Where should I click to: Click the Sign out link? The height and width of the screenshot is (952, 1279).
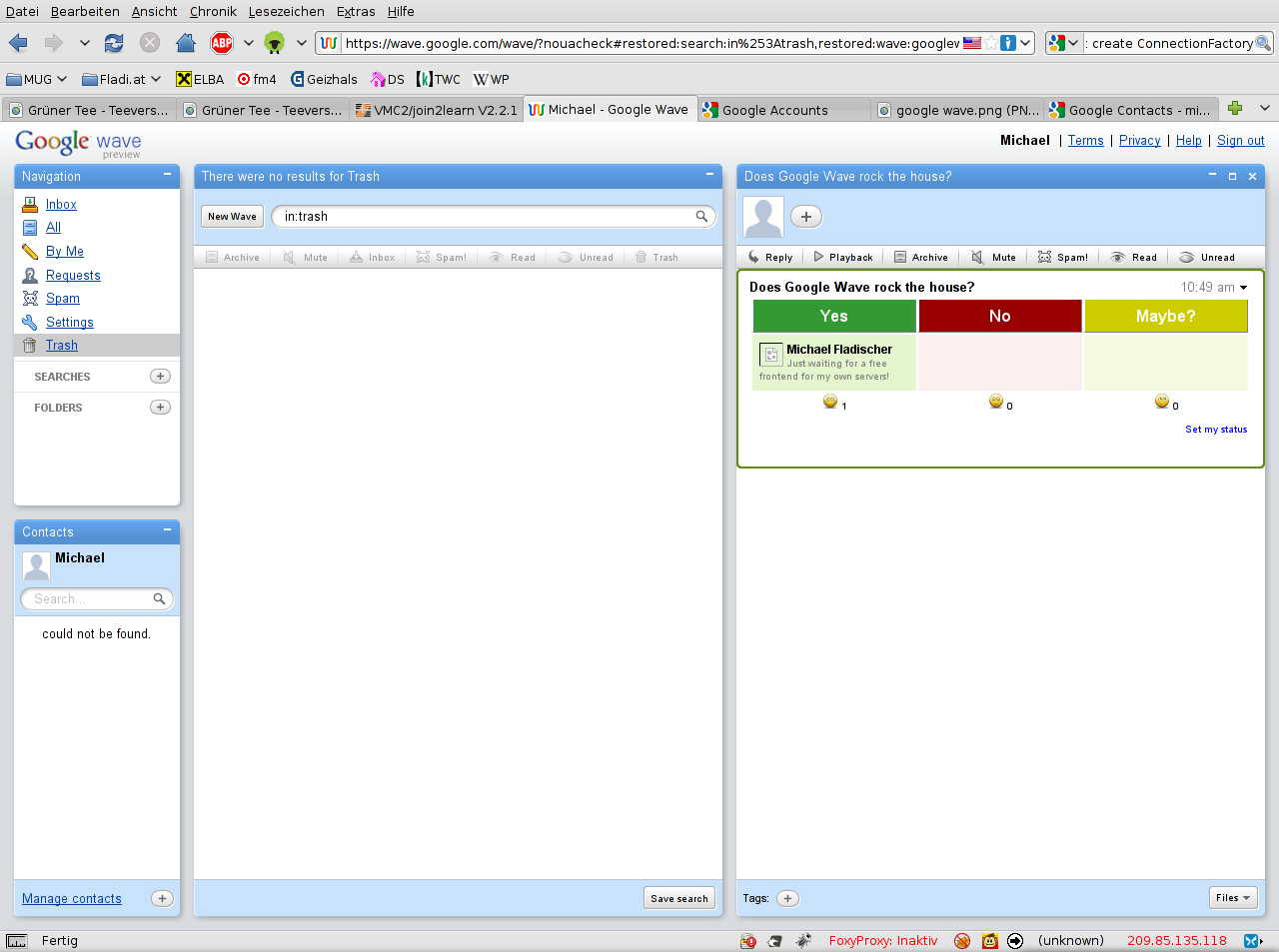pyautogui.click(x=1240, y=140)
